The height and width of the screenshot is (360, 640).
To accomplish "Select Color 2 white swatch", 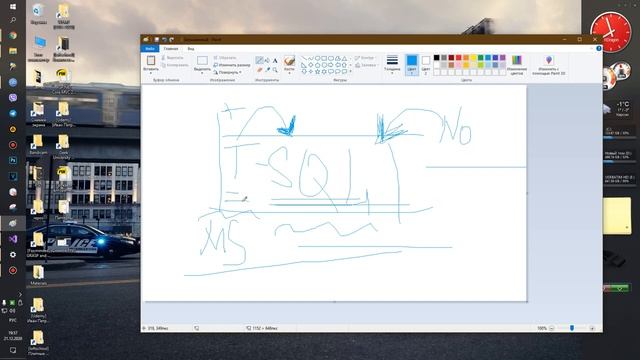I will click(x=426, y=65).
